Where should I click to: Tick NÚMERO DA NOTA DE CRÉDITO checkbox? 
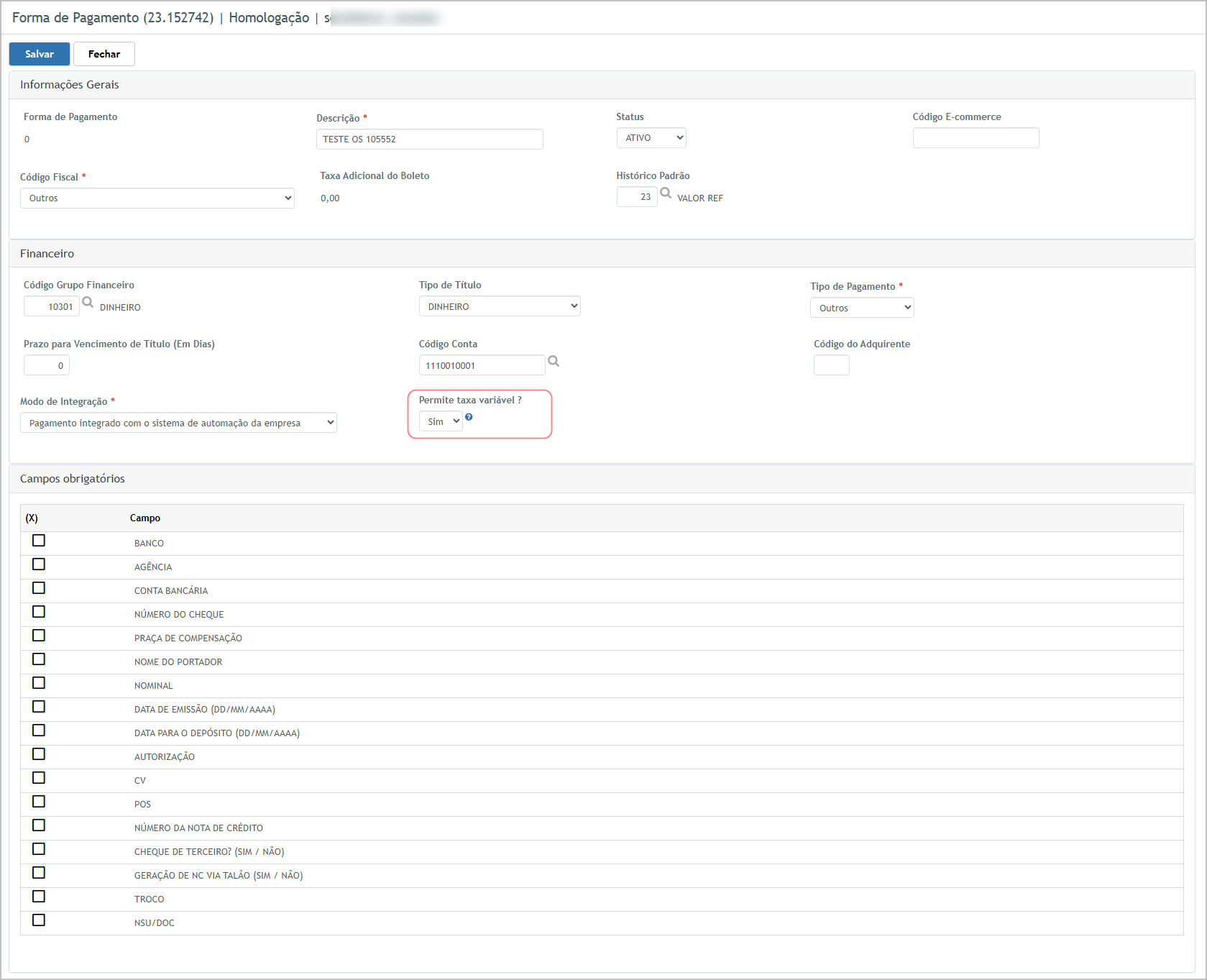[x=39, y=825]
